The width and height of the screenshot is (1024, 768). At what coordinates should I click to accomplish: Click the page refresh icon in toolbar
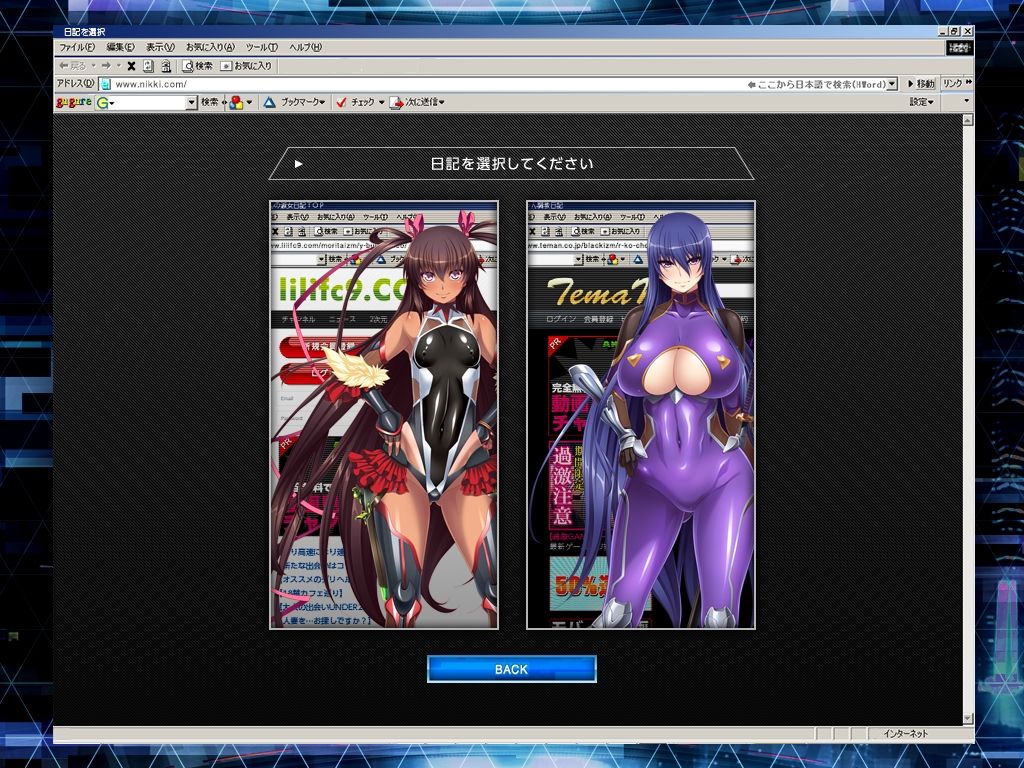148,66
